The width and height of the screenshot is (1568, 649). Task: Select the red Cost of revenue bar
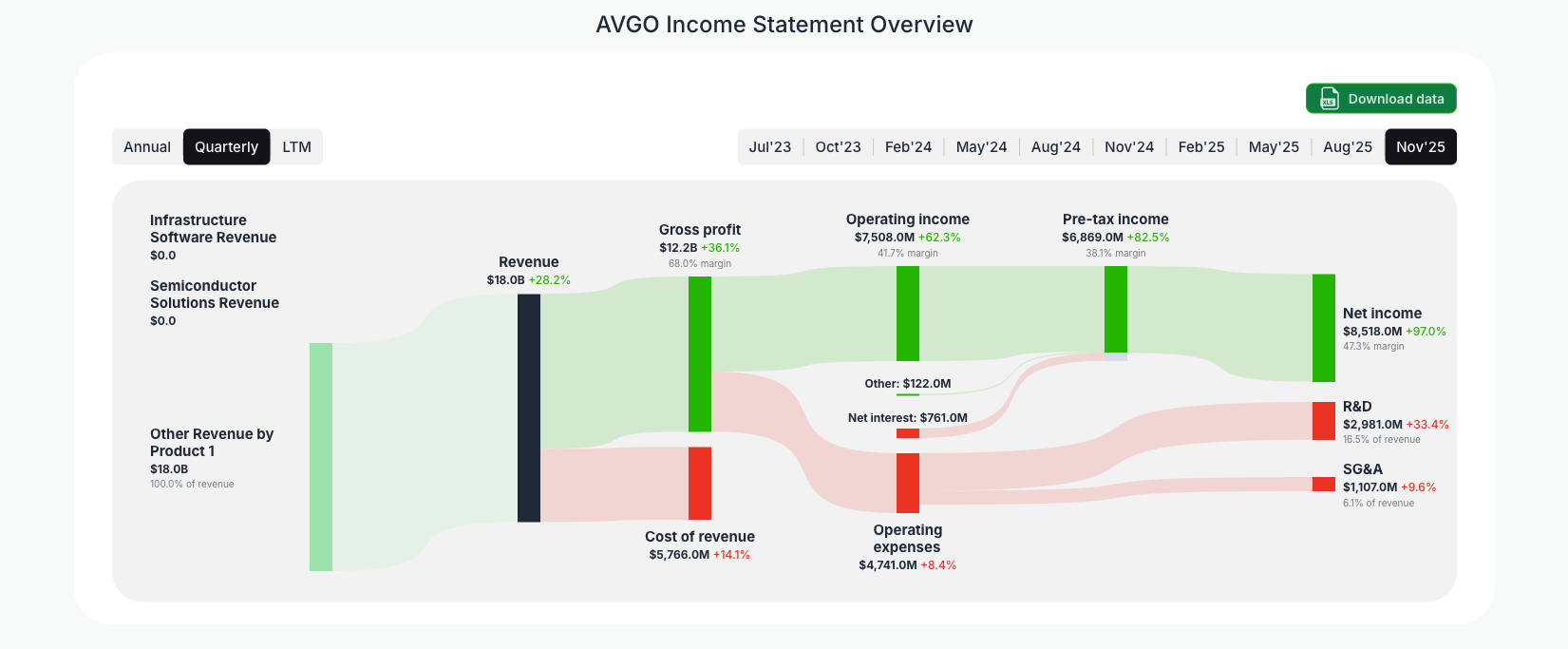pos(699,483)
